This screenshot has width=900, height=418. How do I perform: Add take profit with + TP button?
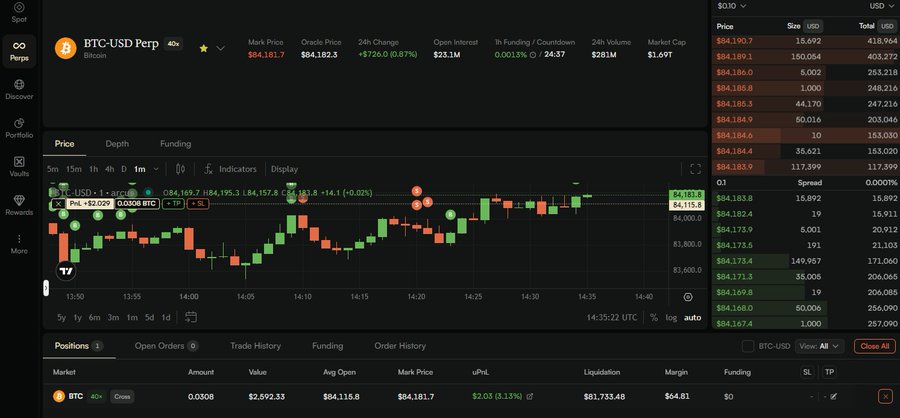(173, 203)
